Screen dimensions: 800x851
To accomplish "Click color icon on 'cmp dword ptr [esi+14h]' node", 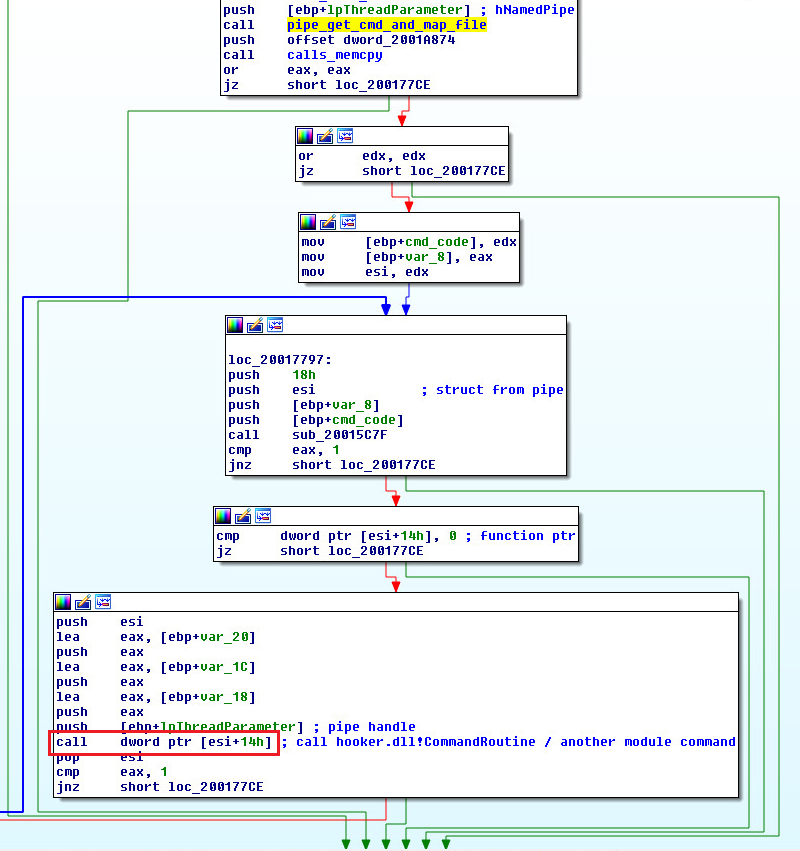I will click(223, 516).
